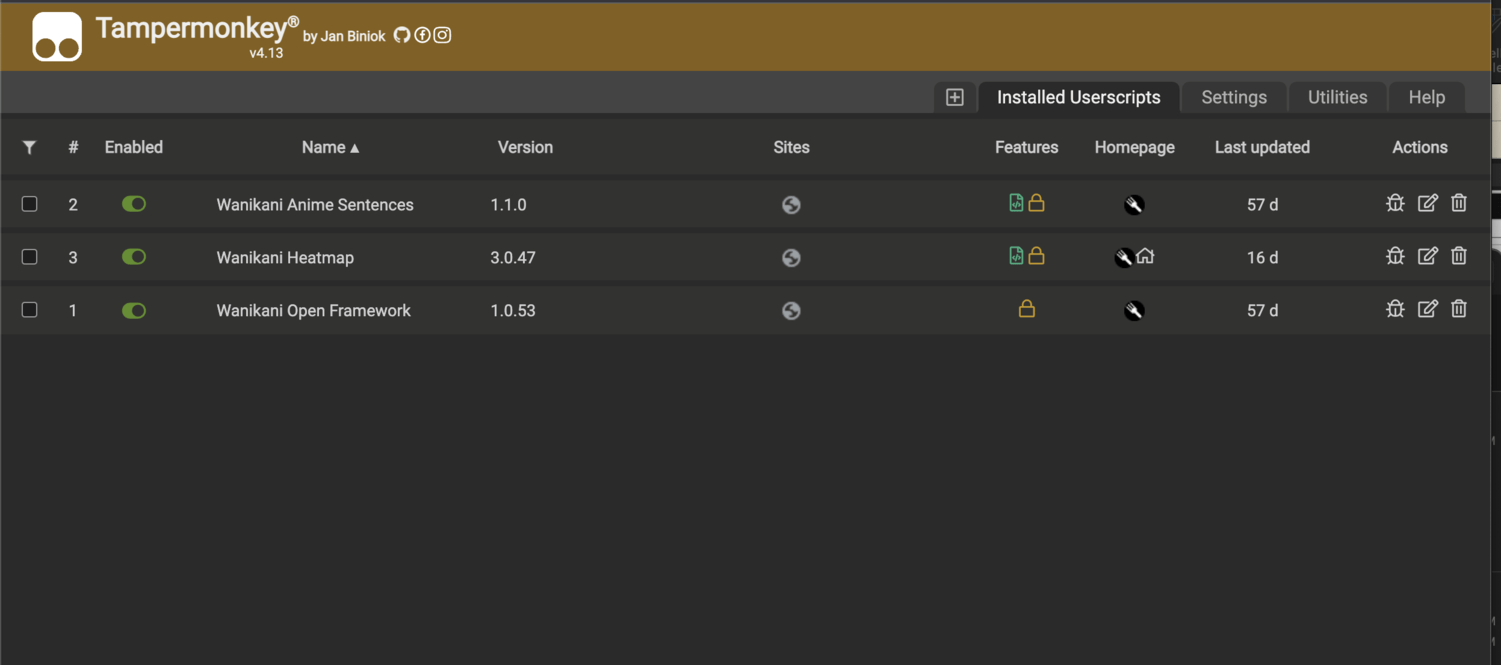Image resolution: width=1501 pixels, height=665 pixels.
Task: Open the Settings tab
Action: pyautogui.click(x=1234, y=97)
